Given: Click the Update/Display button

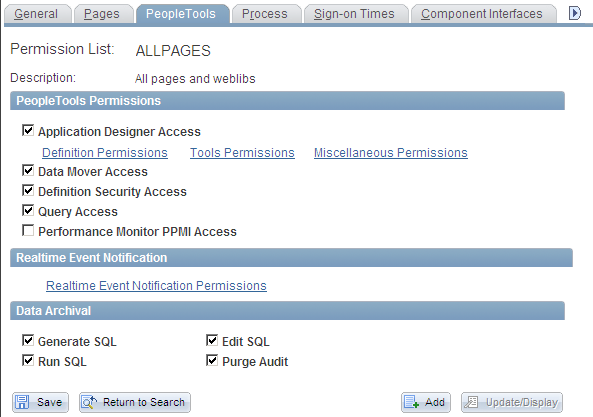Looking at the screenshot, I should pos(512,402).
